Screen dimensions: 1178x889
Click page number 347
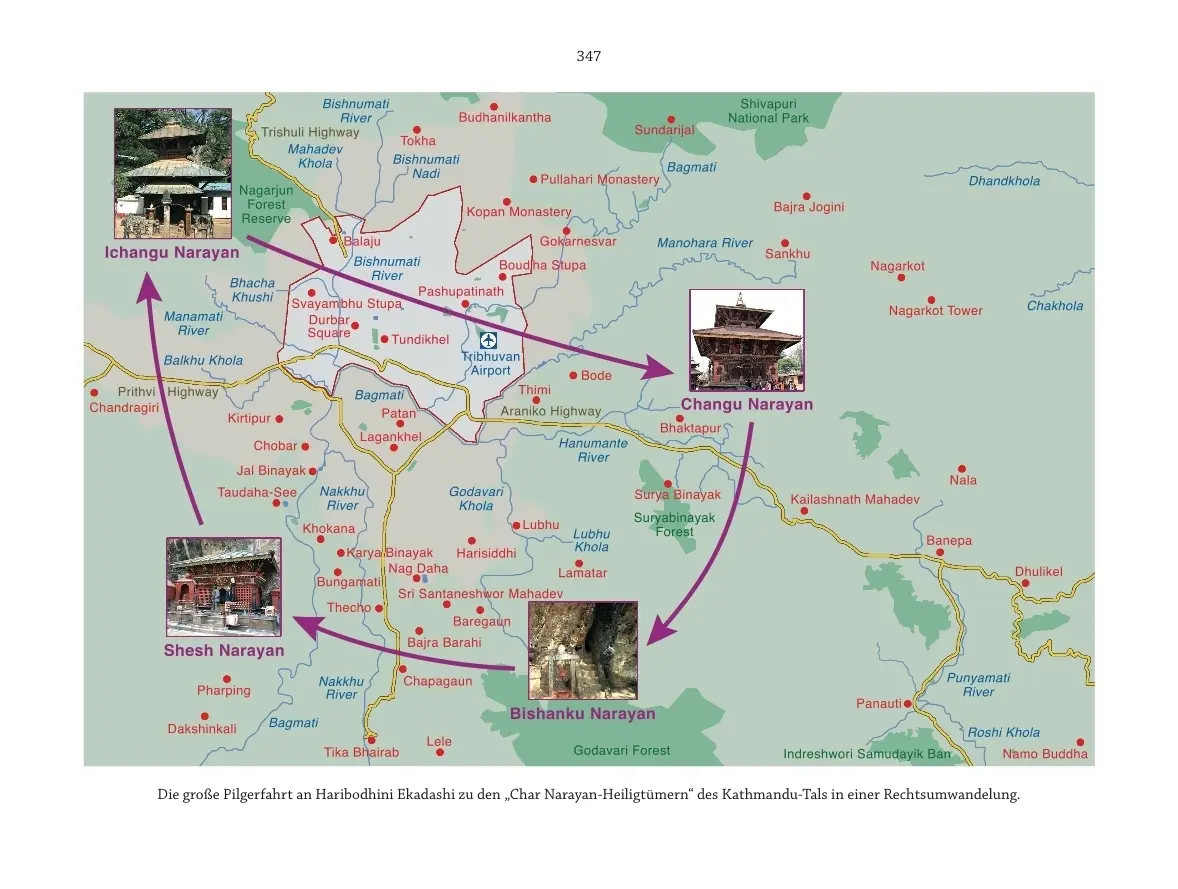(x=588, y=56)
